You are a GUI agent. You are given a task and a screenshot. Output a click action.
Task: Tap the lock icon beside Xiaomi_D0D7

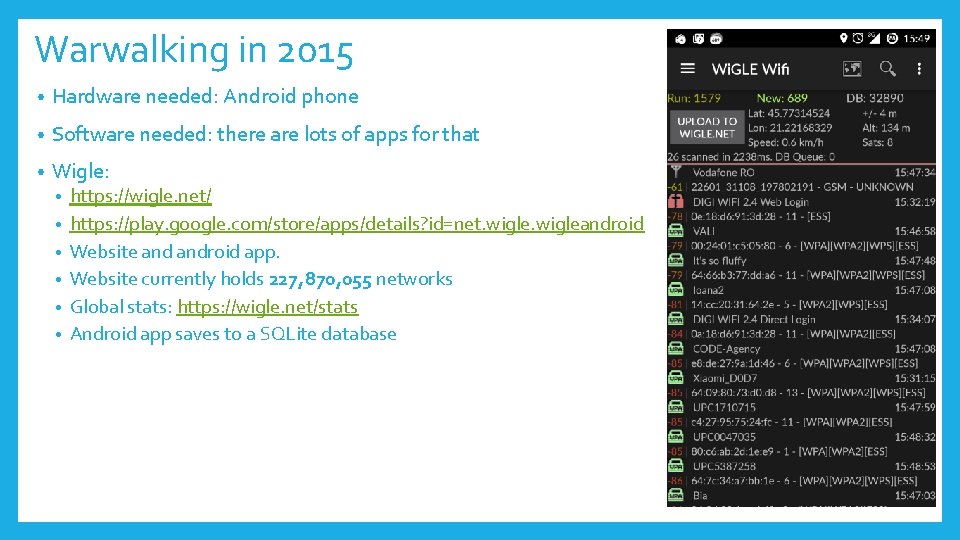coord(676,378)
